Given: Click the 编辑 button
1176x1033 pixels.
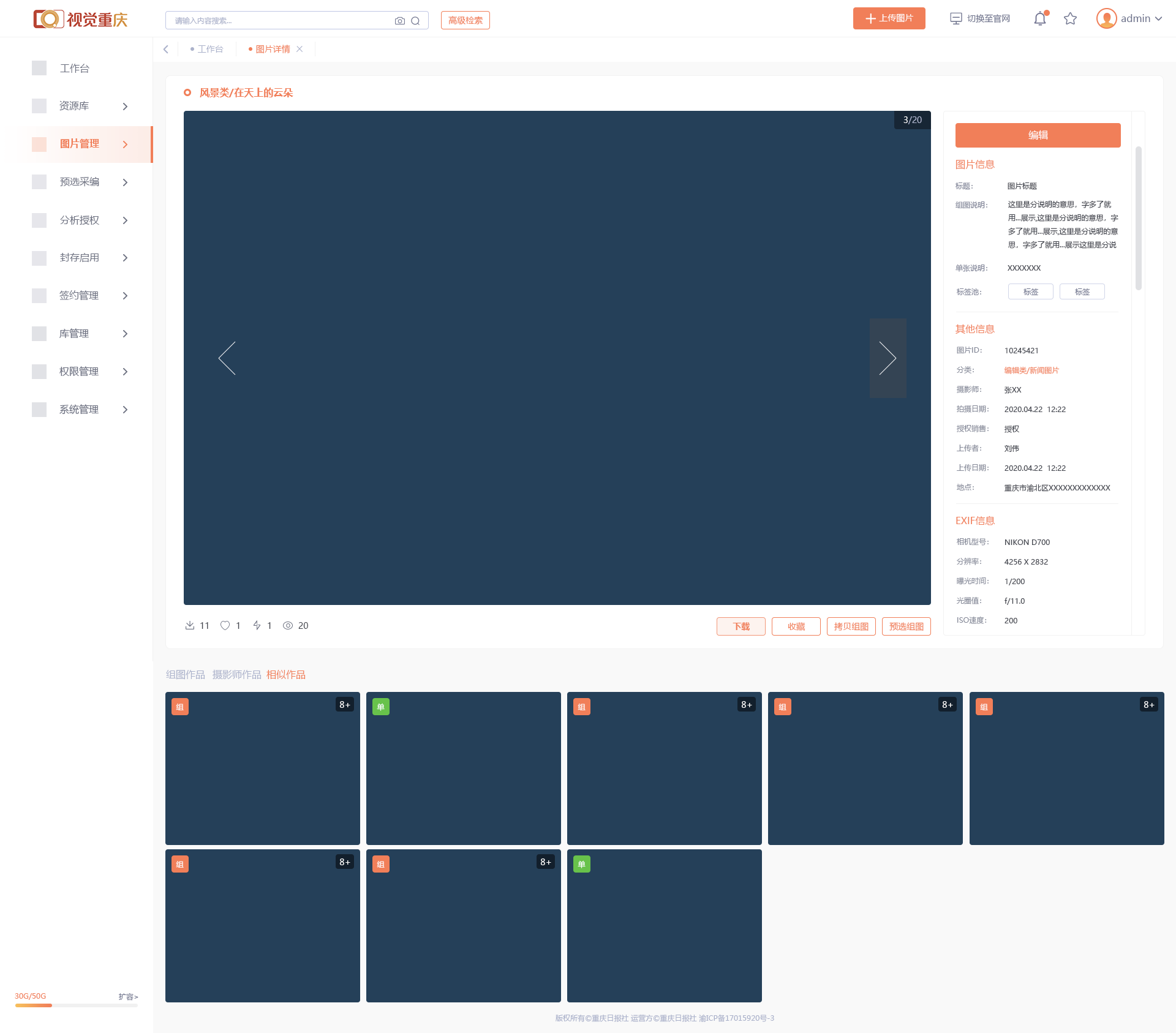Looking at the screenshot, I should click(x=1038, y=135).
